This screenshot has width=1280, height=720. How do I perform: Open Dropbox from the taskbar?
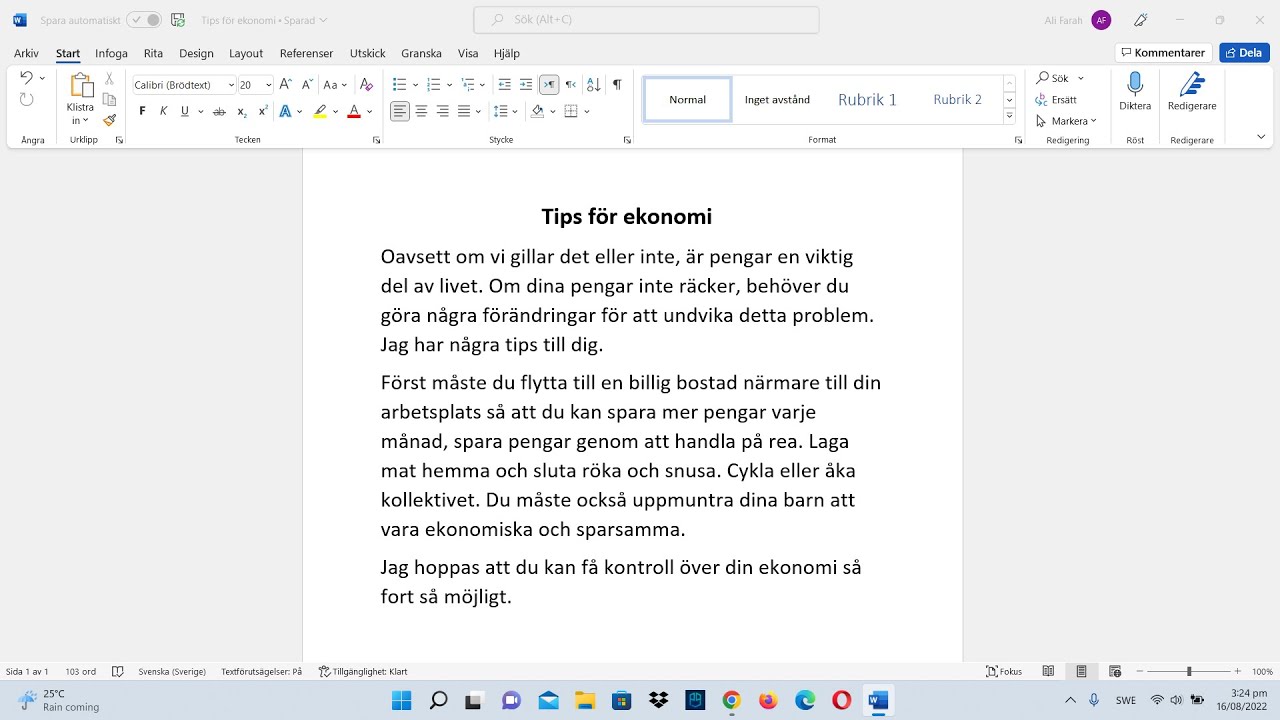pyautogui.click(x=658, y=700)
